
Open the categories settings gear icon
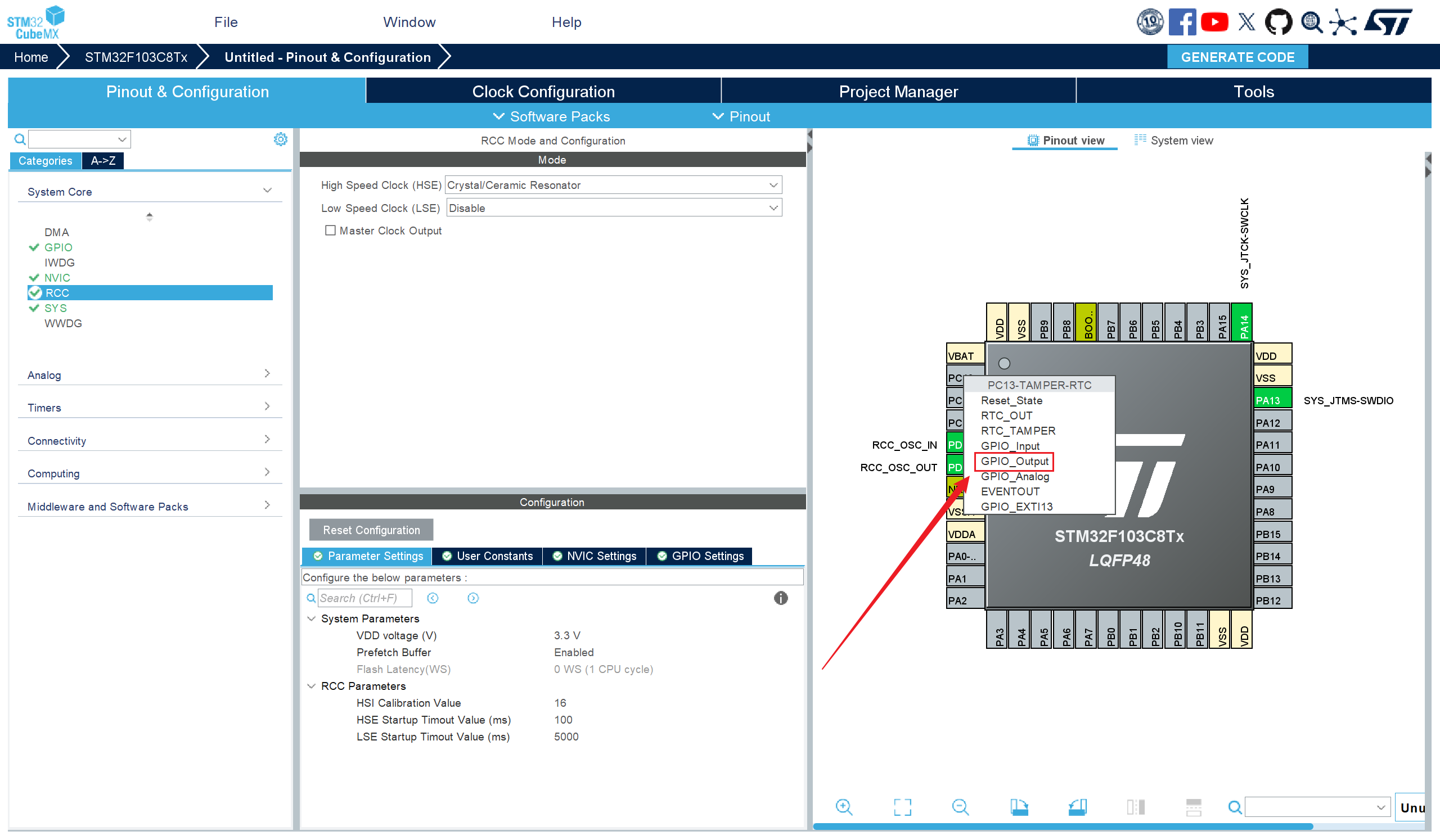click(280, 139)
